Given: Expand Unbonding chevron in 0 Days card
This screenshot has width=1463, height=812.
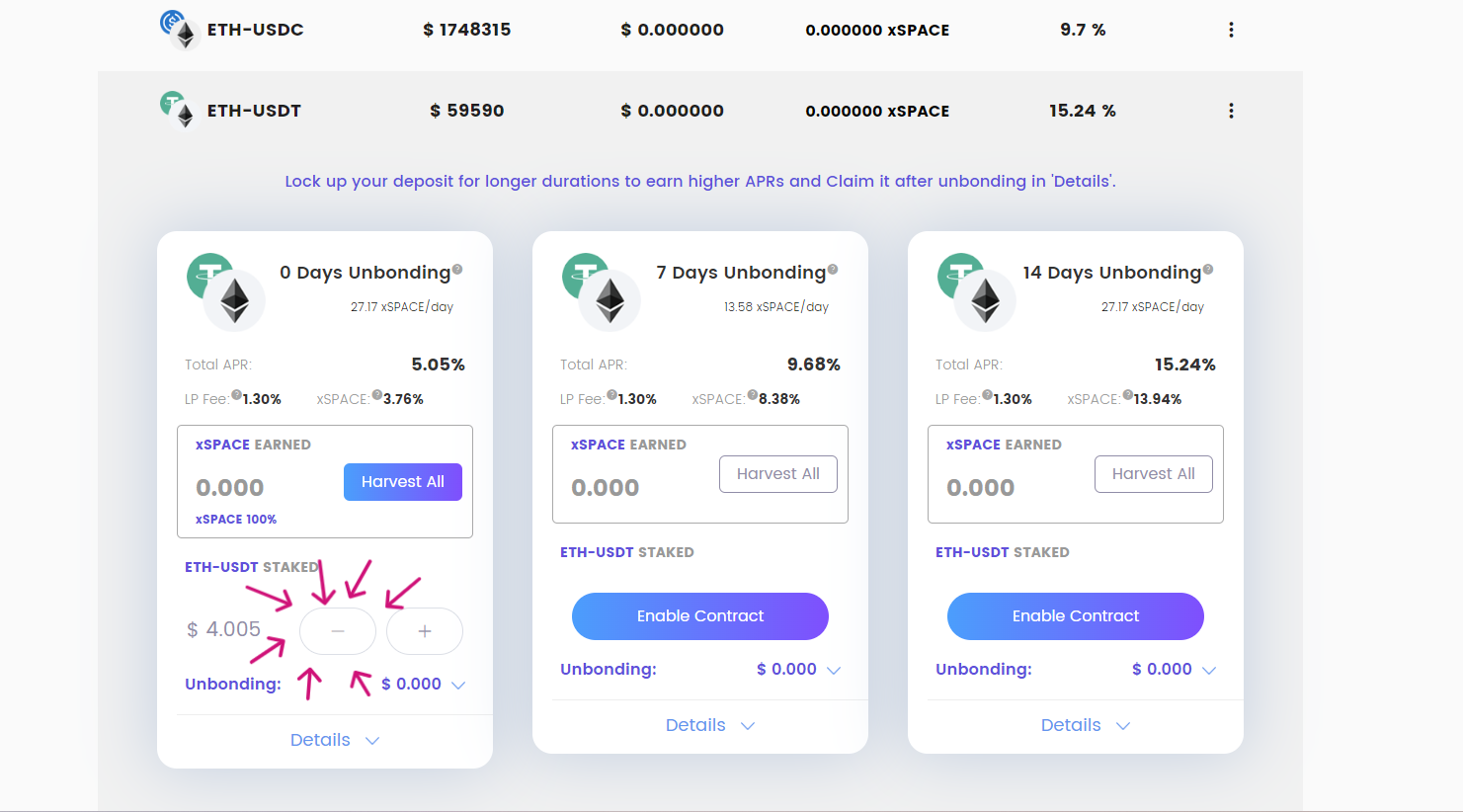Looking at the screenshot, I should click(458, 685).
